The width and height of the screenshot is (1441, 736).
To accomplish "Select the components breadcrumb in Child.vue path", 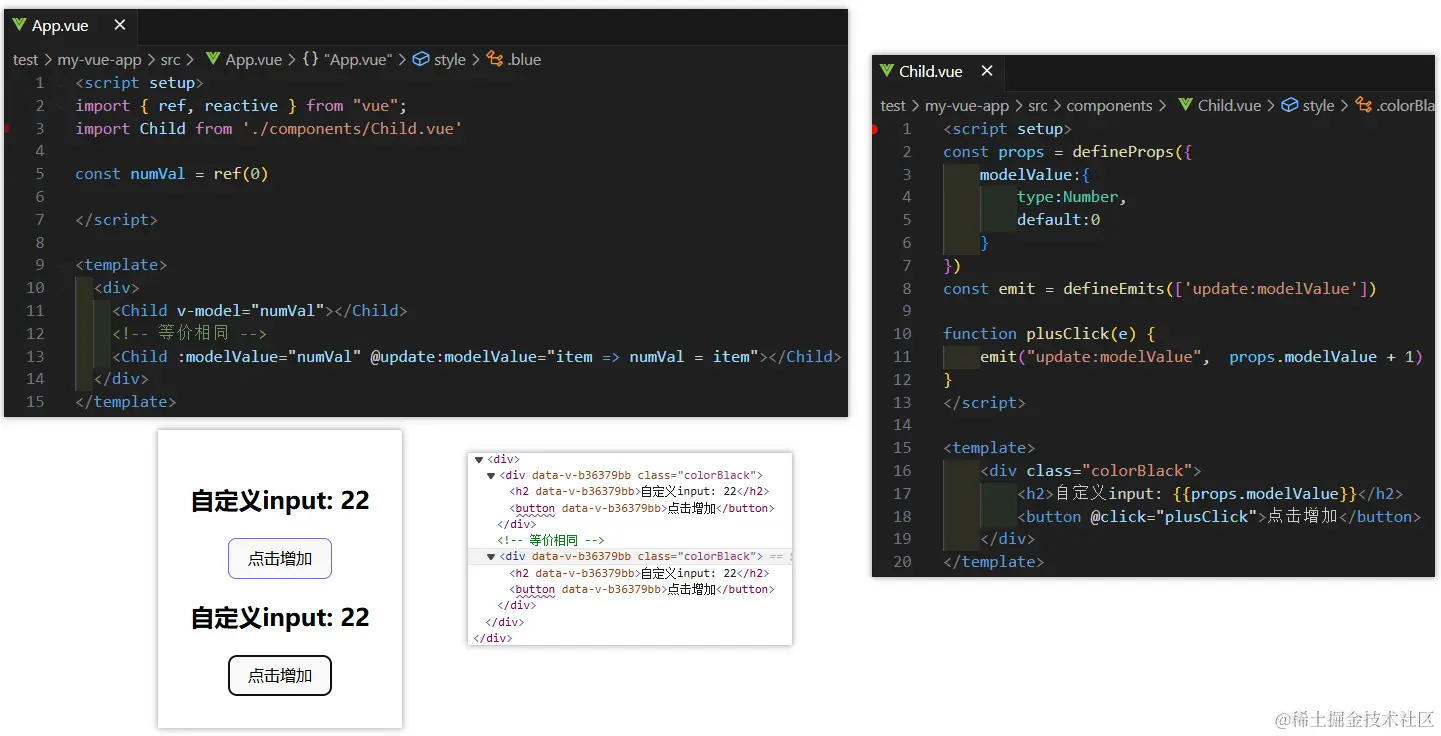I will 1109,105.
